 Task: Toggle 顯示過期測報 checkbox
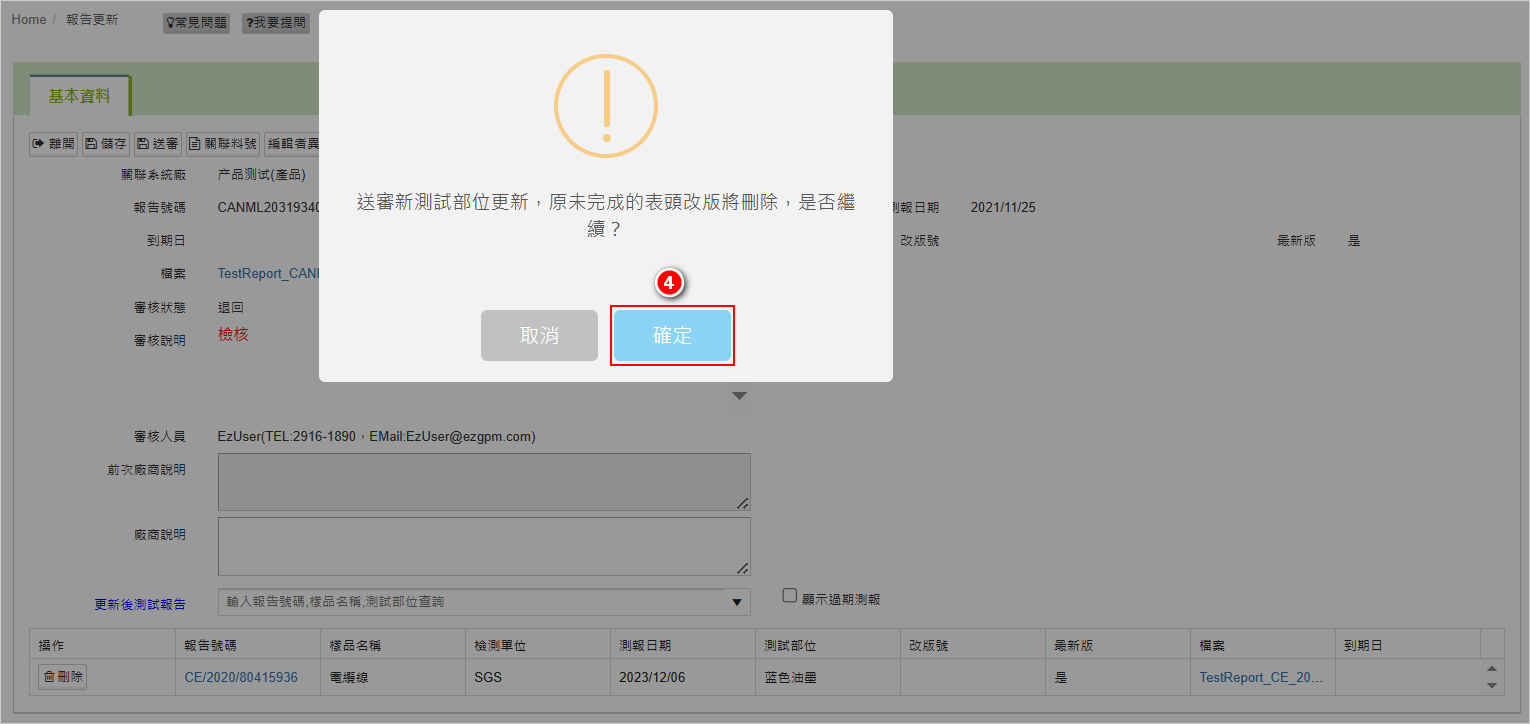point(790,596)
